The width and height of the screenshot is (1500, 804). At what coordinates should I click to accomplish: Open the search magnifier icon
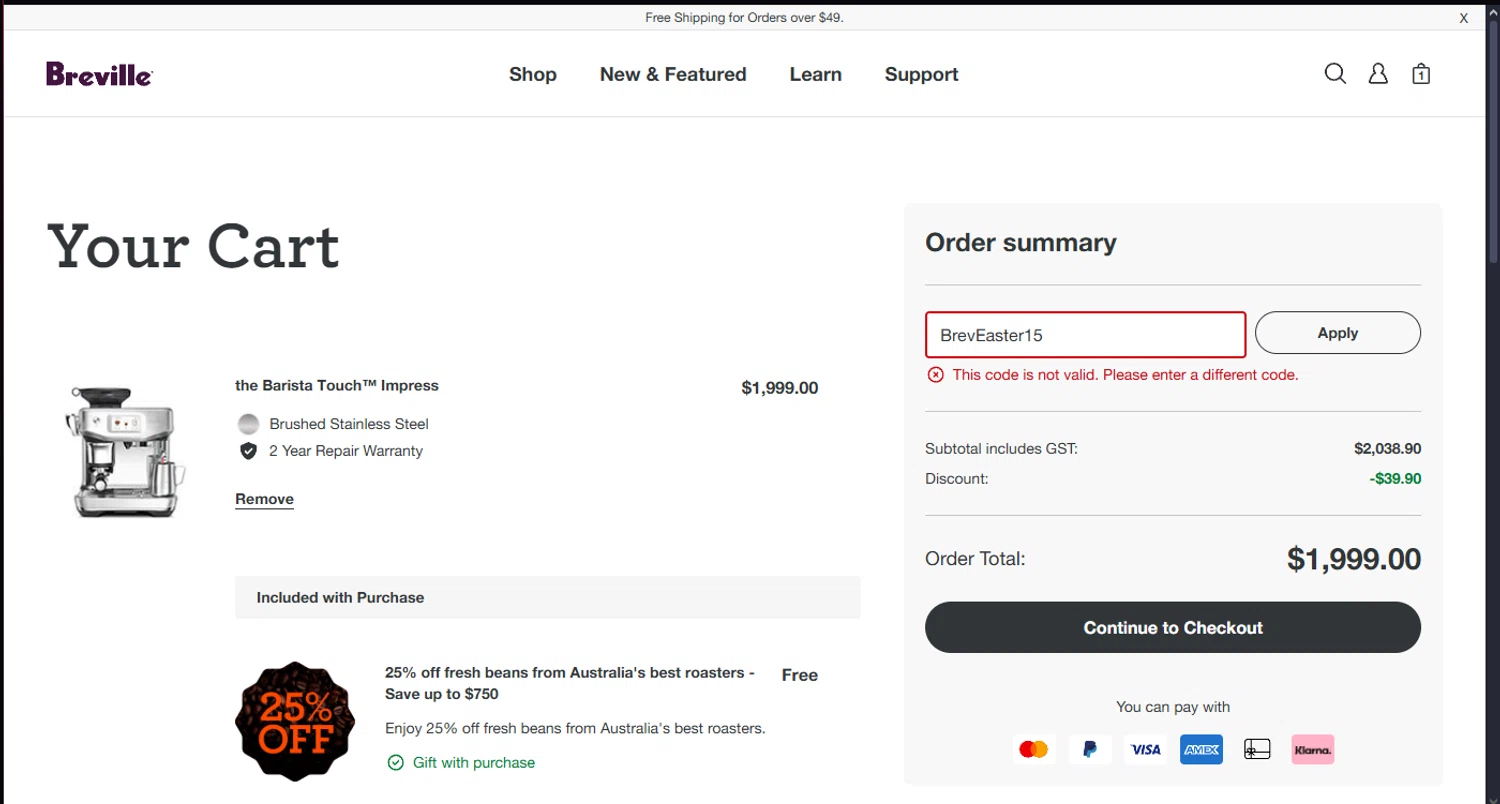point(1335,74)
